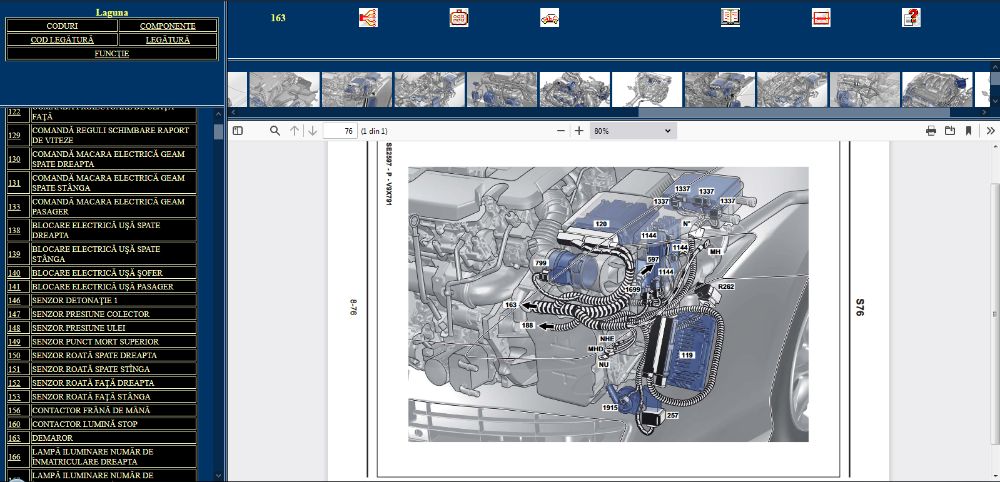
Task: Toggle the PDF viewer sidebar
Action: pyautogui.click(x=237, y=131)
